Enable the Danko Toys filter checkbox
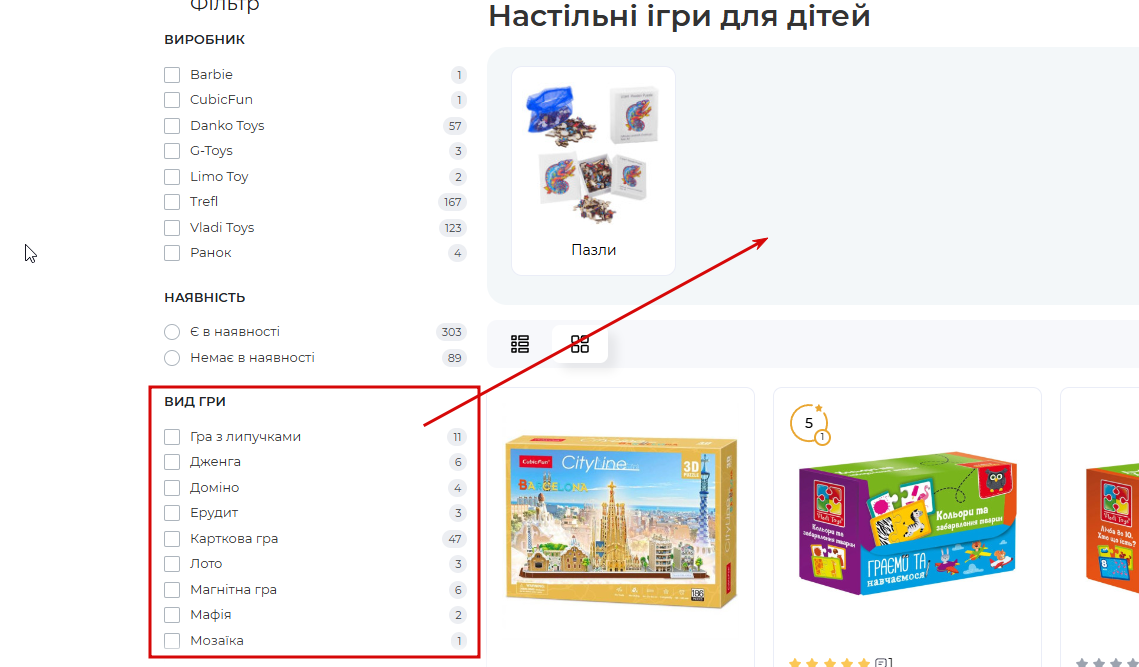Viewport: 1139px width, 667px height. (x=172, y=126)
